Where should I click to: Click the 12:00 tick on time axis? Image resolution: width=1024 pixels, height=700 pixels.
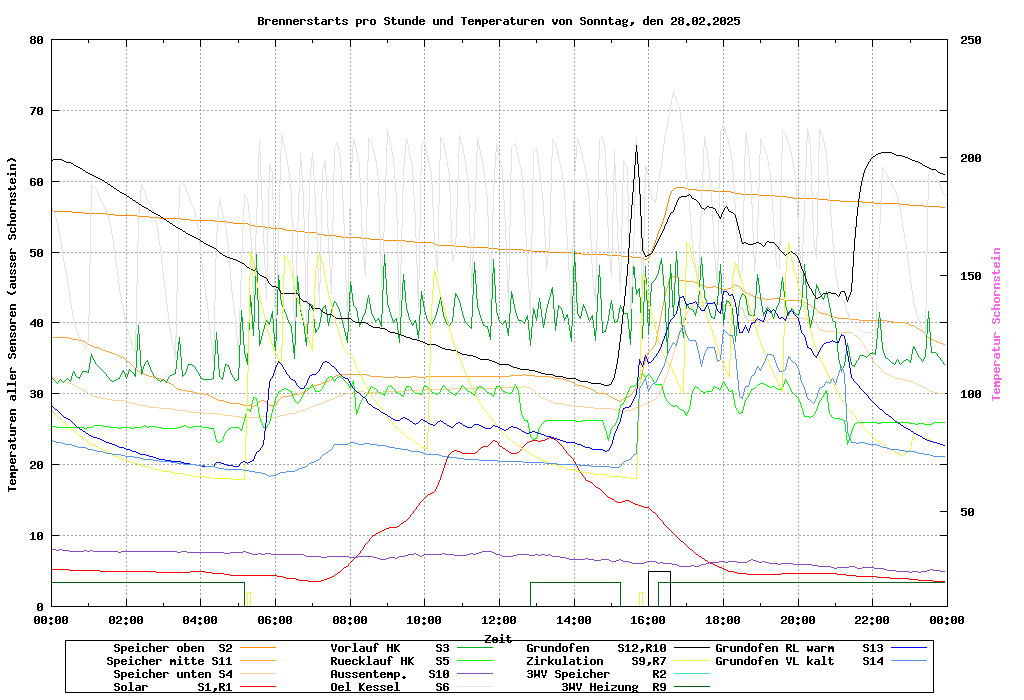498,620
